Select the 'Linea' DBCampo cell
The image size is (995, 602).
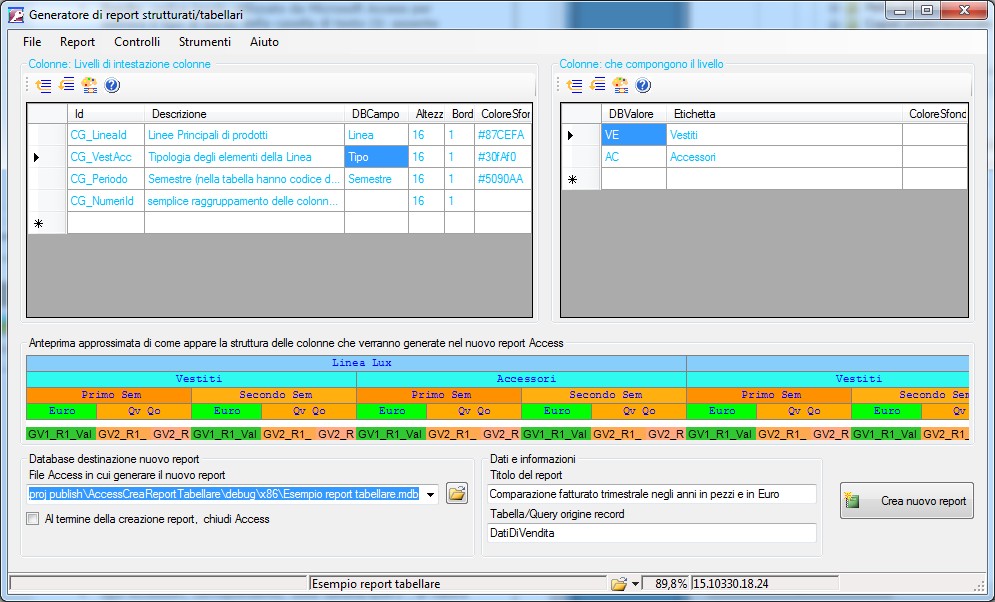click(x=376, y=135)
